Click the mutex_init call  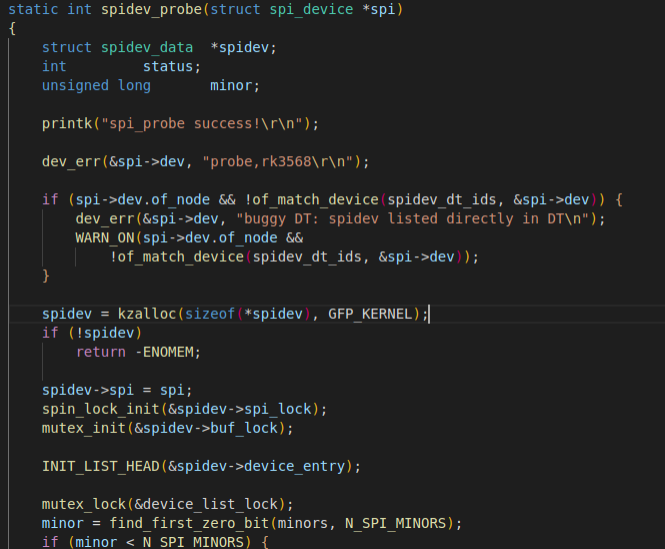(x=84, y=429)
